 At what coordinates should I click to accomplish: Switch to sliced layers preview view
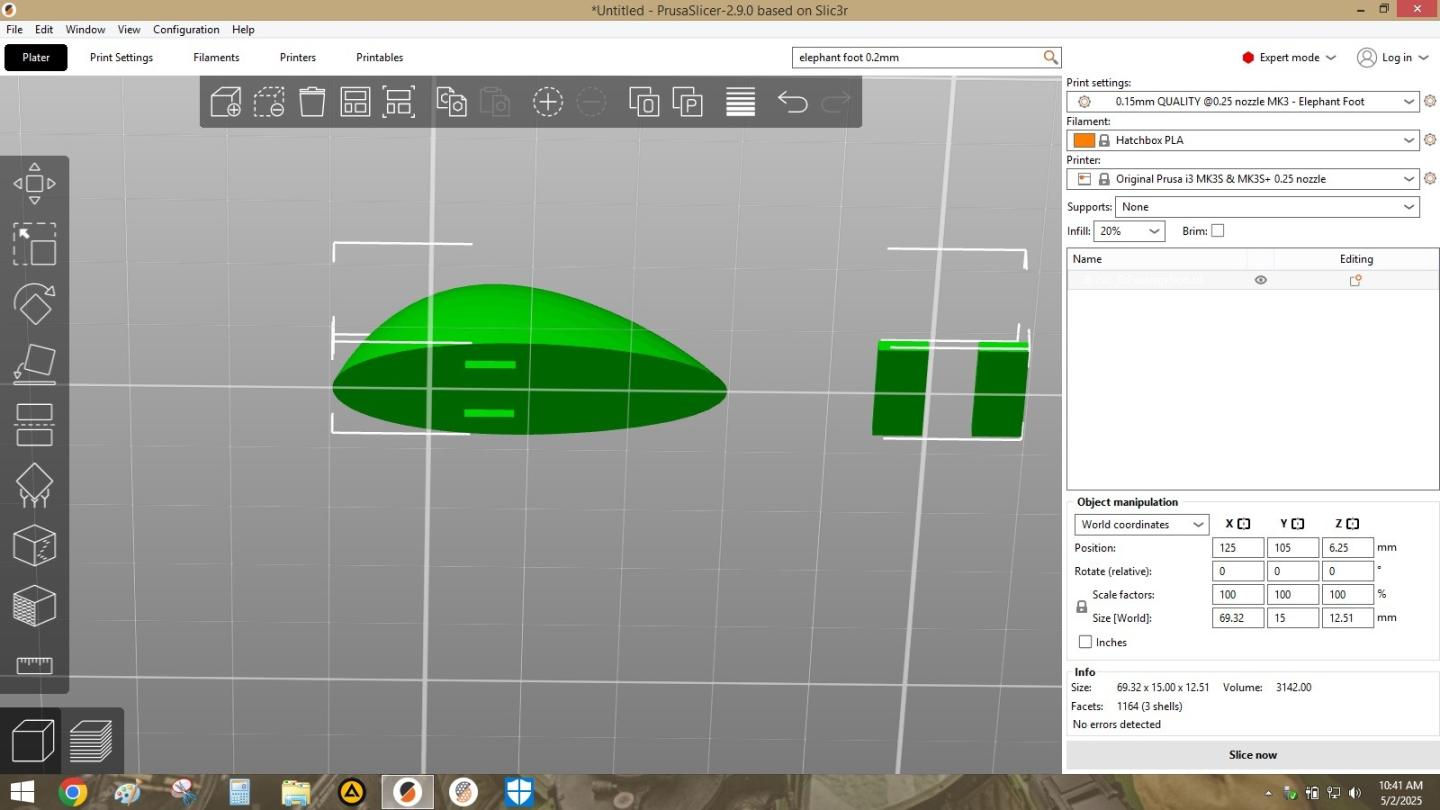[91, 741]
